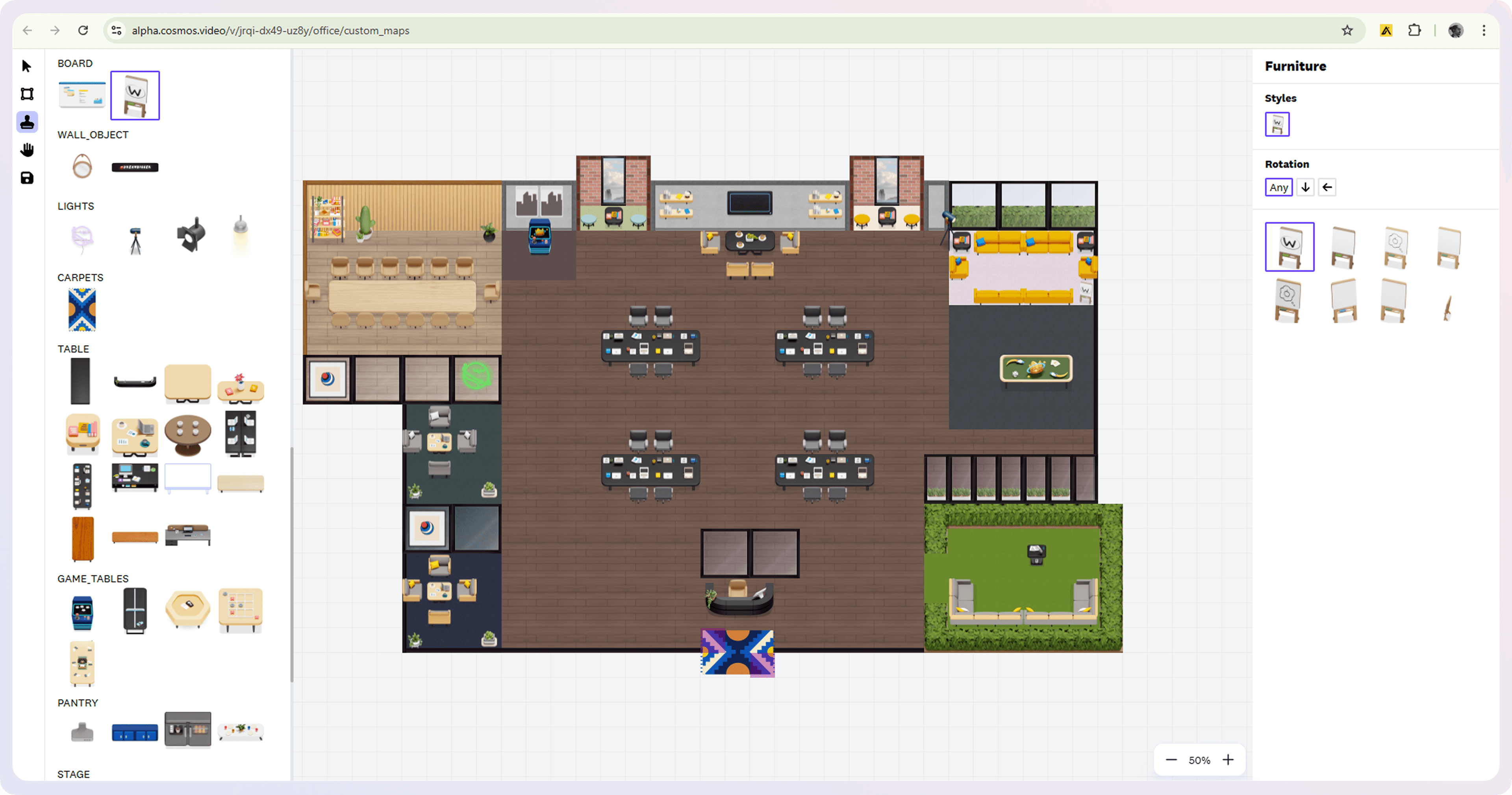Bookmark this page with the star
The image size is (1512, 795).
coord(1347,31)
